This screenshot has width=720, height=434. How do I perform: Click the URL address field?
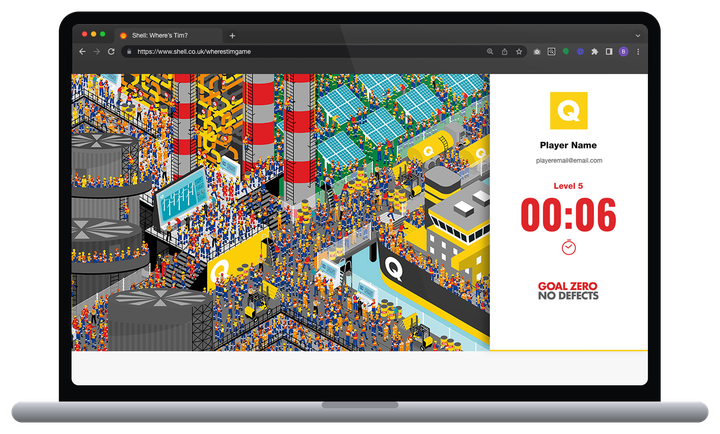click(303, 52)
